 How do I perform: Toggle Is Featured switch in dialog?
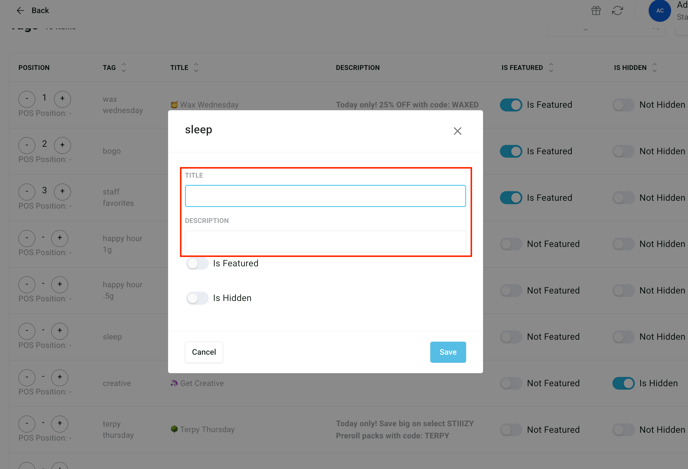pyautogui.click(x=197, y=264)
